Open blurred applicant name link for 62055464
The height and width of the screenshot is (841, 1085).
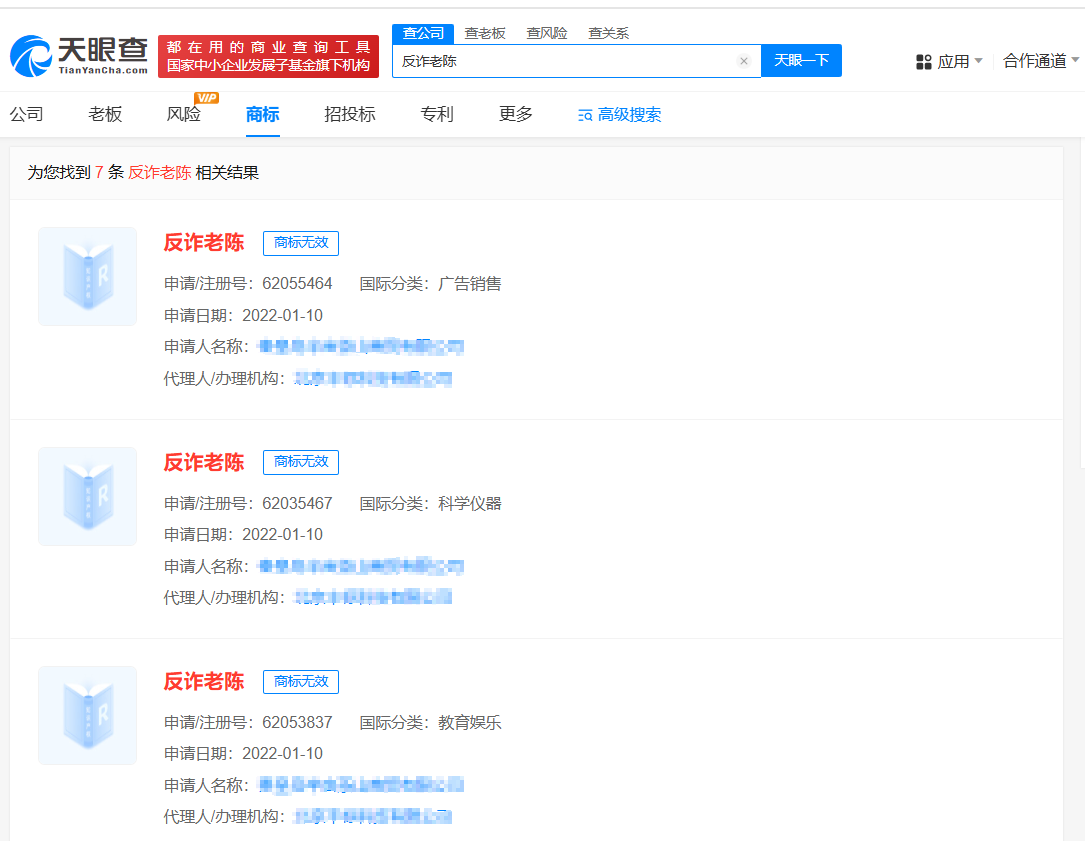pyautogui.click(x=361, y=346)
